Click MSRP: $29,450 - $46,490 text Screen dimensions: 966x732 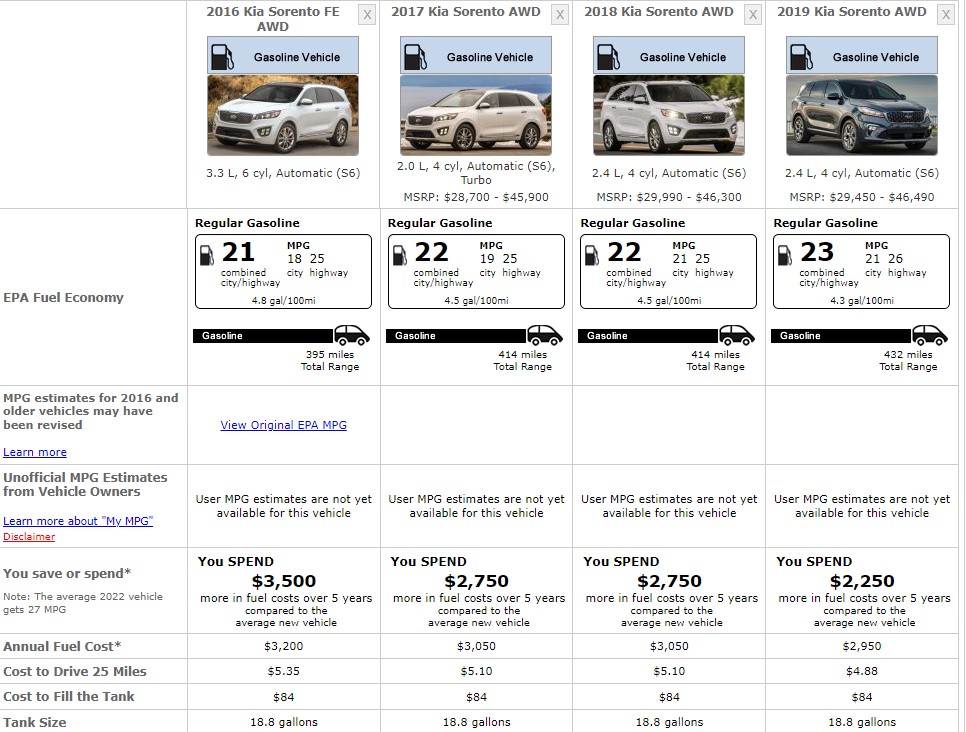point(861,197)
